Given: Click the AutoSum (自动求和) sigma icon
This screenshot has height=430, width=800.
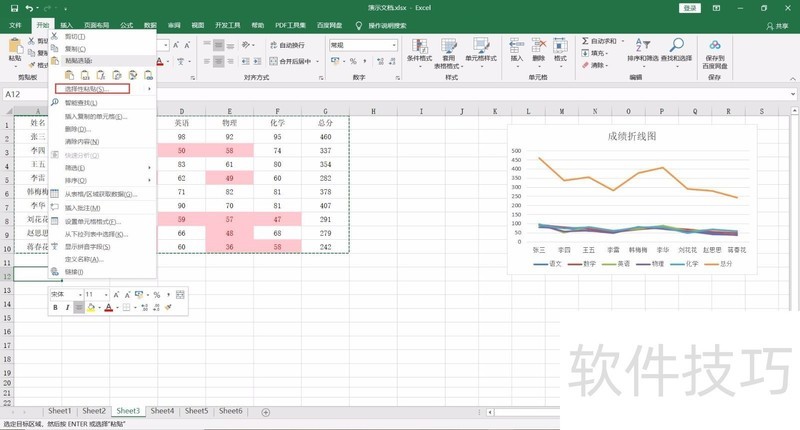Looking at the screenshot, I should coord(585,41).
